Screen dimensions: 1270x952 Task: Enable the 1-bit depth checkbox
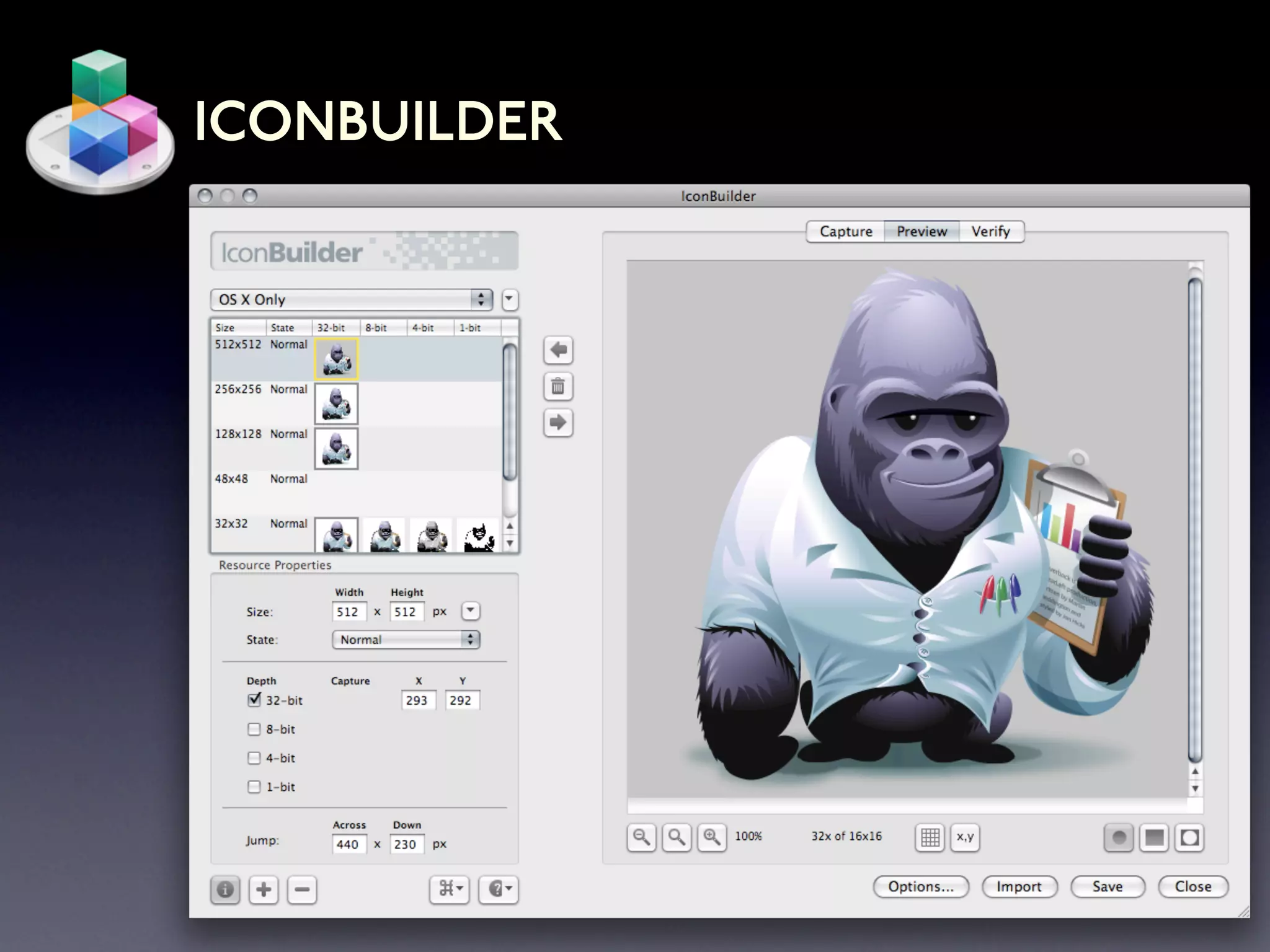tap(254, 787)
